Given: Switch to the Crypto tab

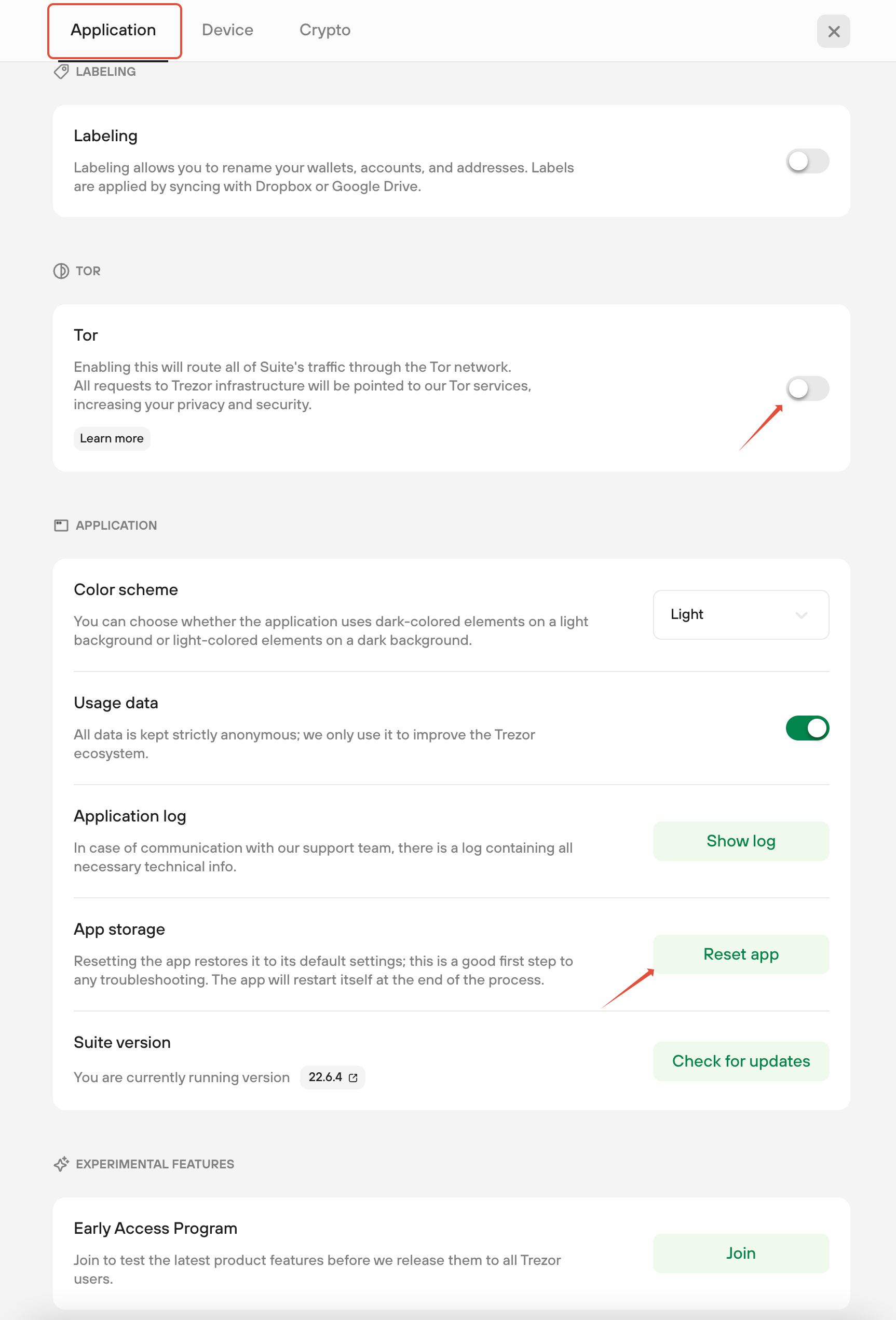Looking at the screenshot, I should click(325, 30).
